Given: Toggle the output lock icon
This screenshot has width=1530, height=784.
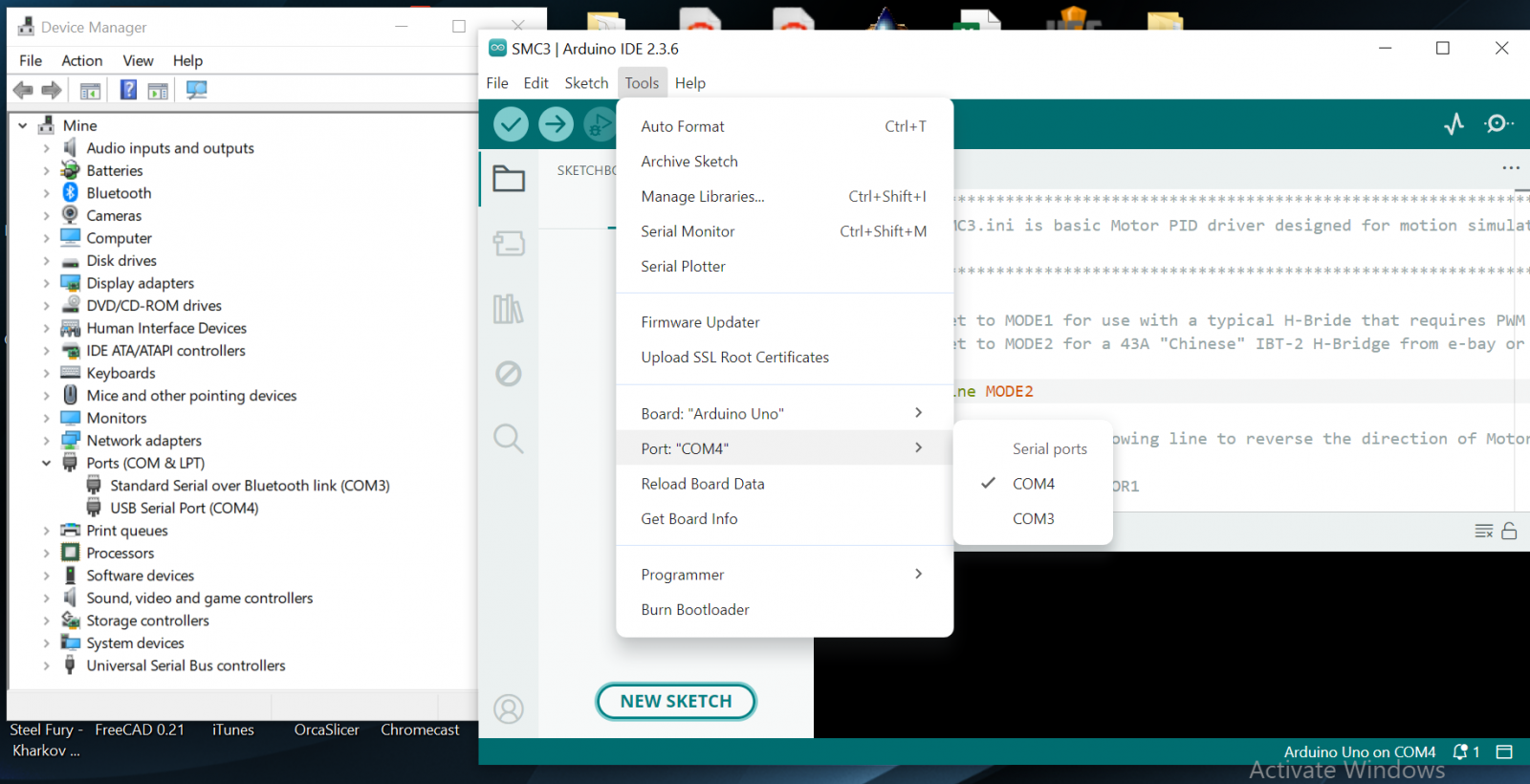Looking at the screenshot, I should coord(1509,531).
